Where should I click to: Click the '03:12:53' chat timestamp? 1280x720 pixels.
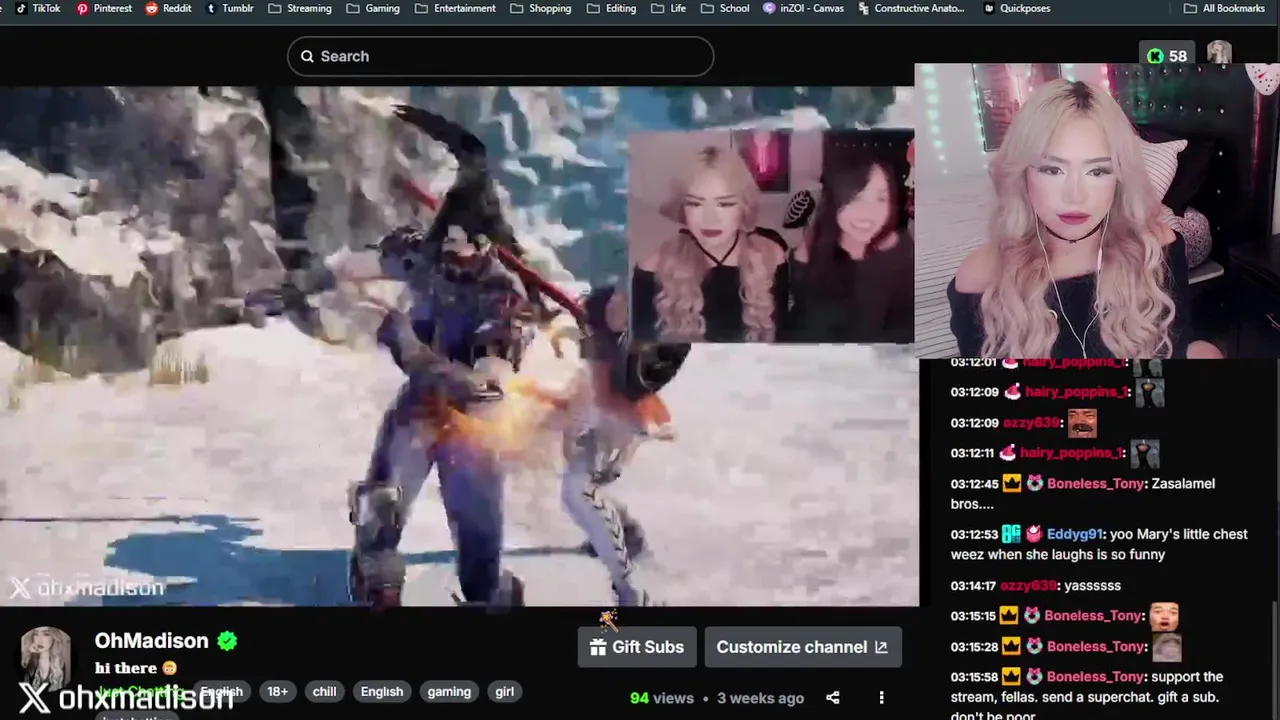pos(973,534)
